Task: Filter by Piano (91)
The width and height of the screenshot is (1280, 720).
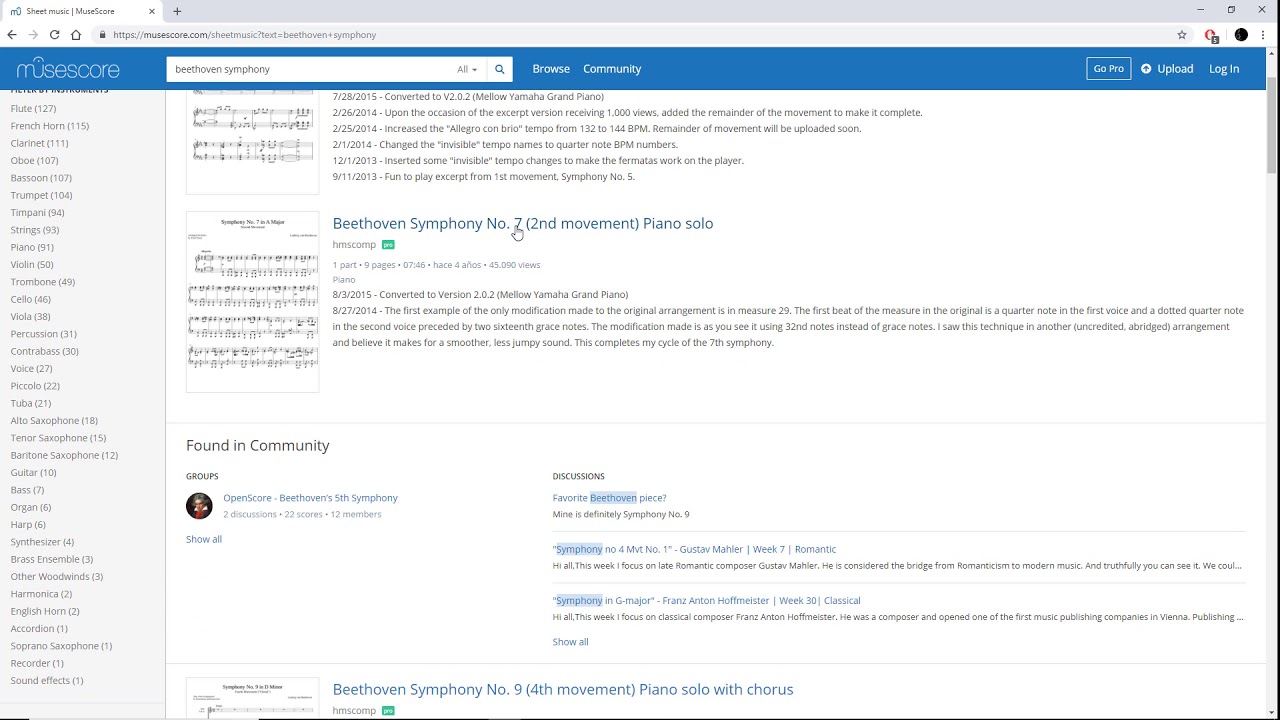Action: [x=32, y=247]
